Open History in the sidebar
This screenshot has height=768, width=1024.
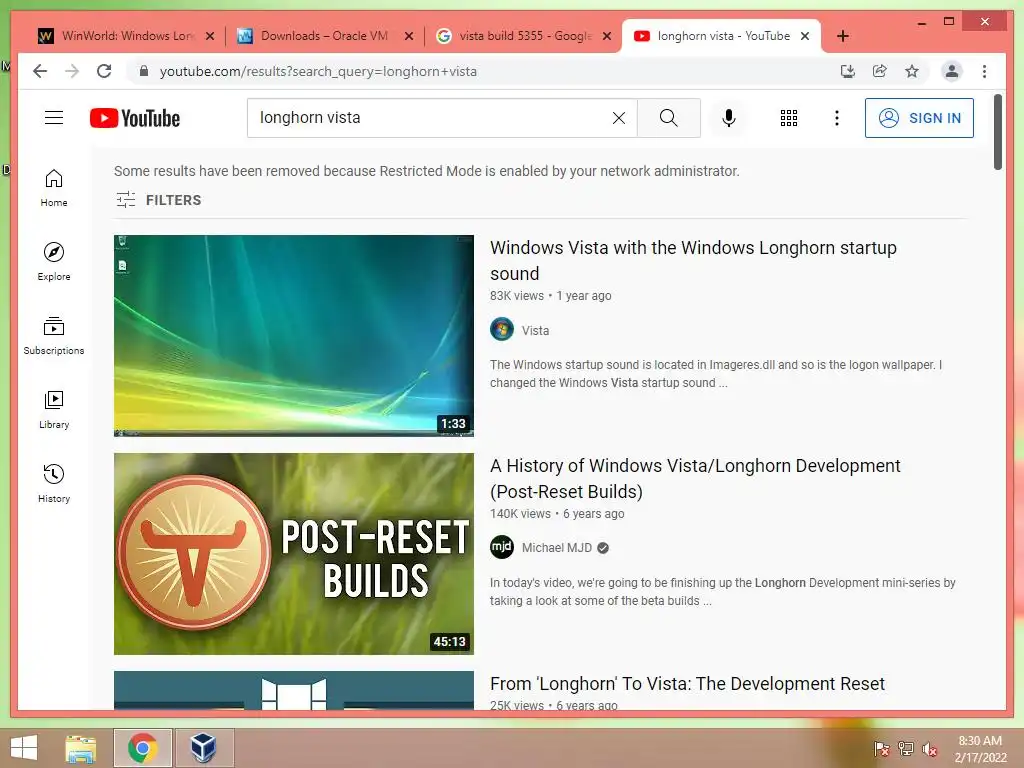[x=54, y=483]
